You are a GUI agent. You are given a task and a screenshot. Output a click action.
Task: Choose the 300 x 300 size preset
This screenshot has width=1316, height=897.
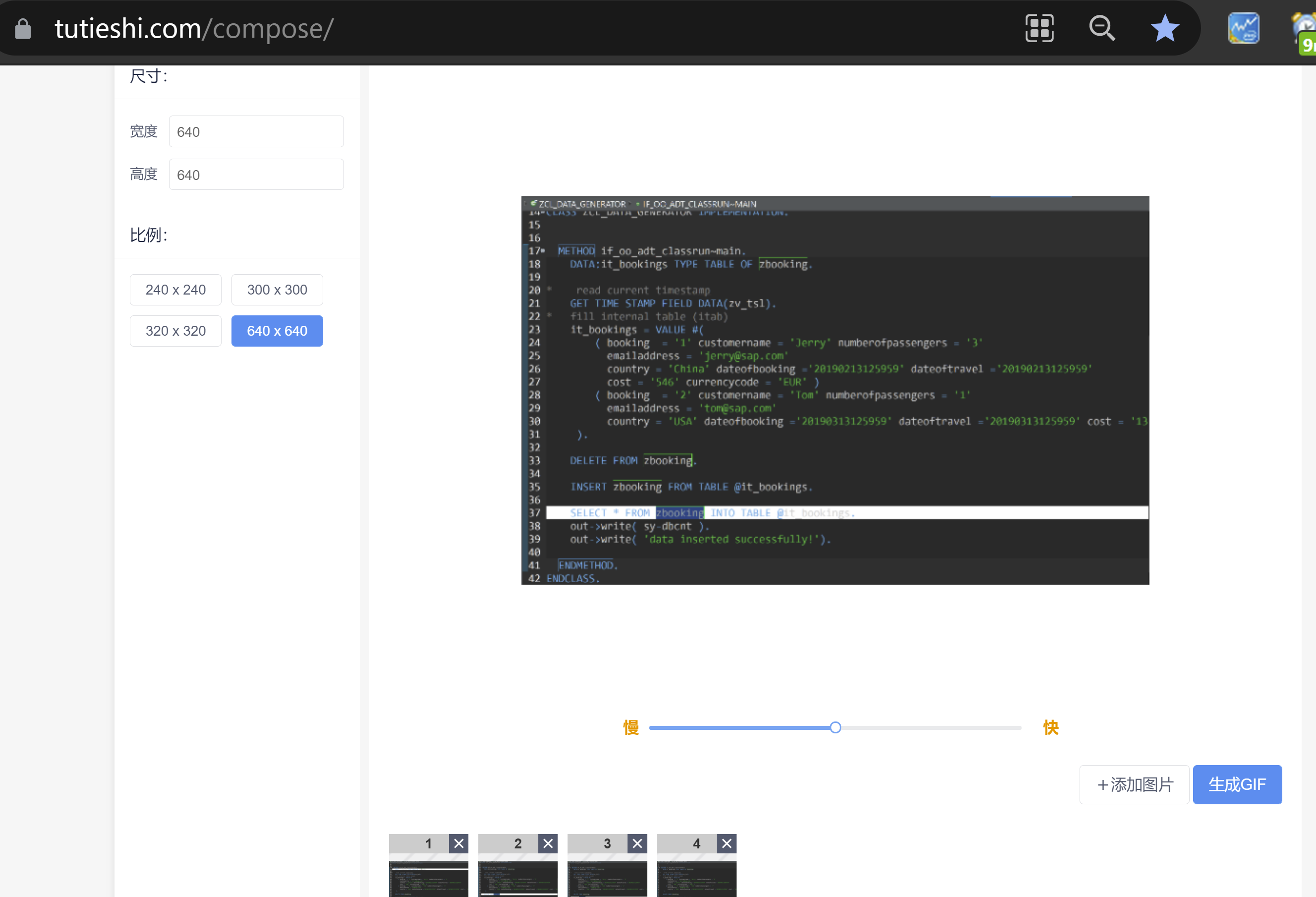277,290
